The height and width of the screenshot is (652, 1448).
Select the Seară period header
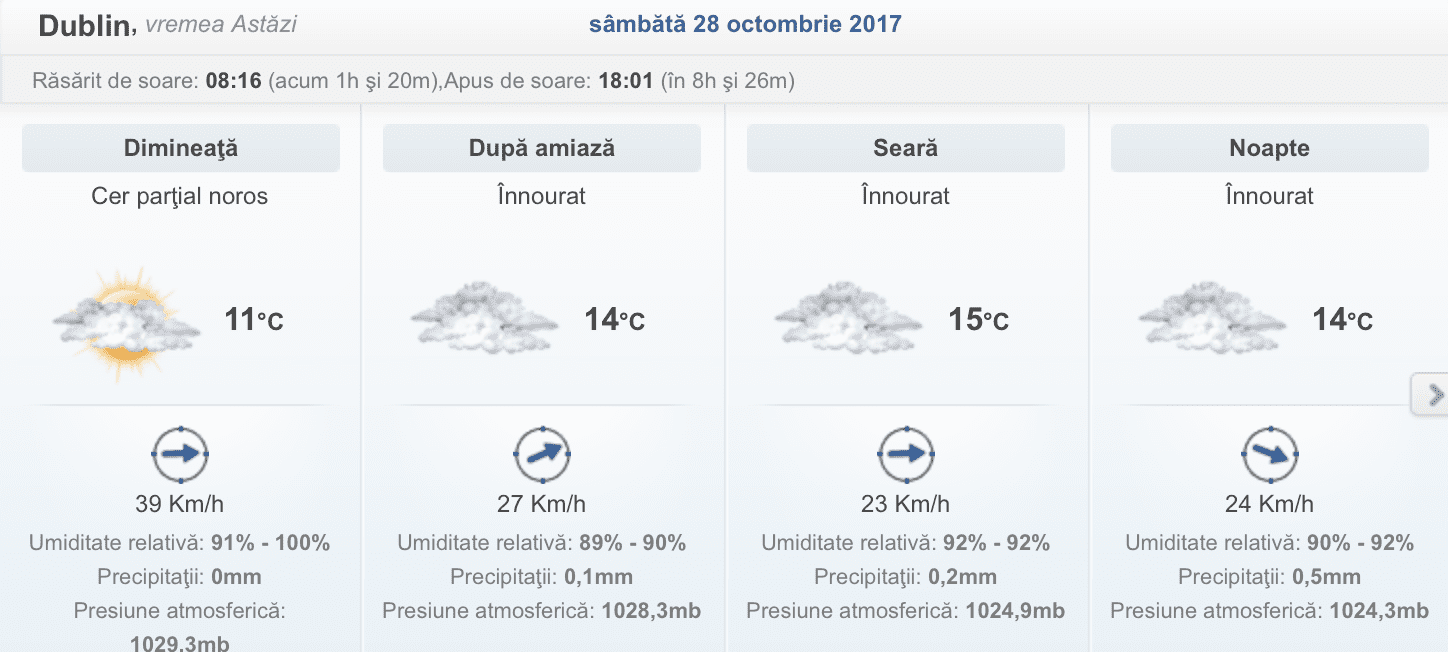pyautogui.click(x=906, y=149)
